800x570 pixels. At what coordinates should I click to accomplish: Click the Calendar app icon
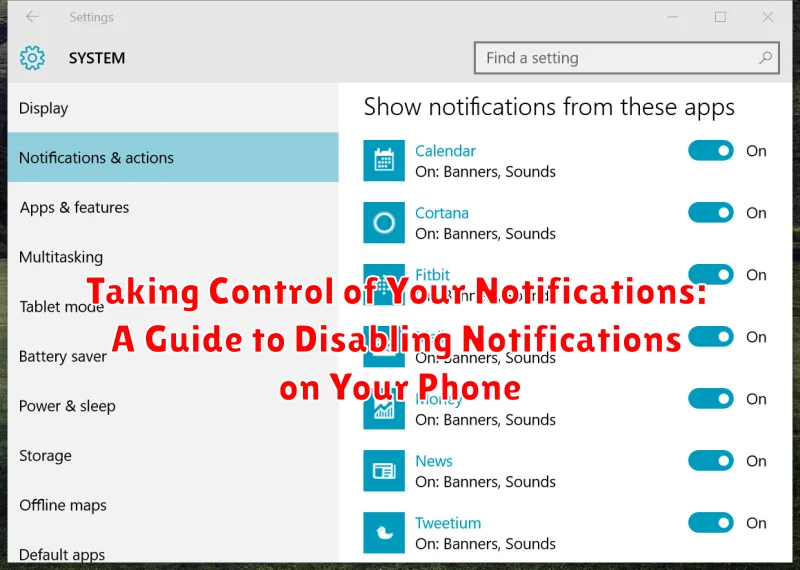coord(384,160)
